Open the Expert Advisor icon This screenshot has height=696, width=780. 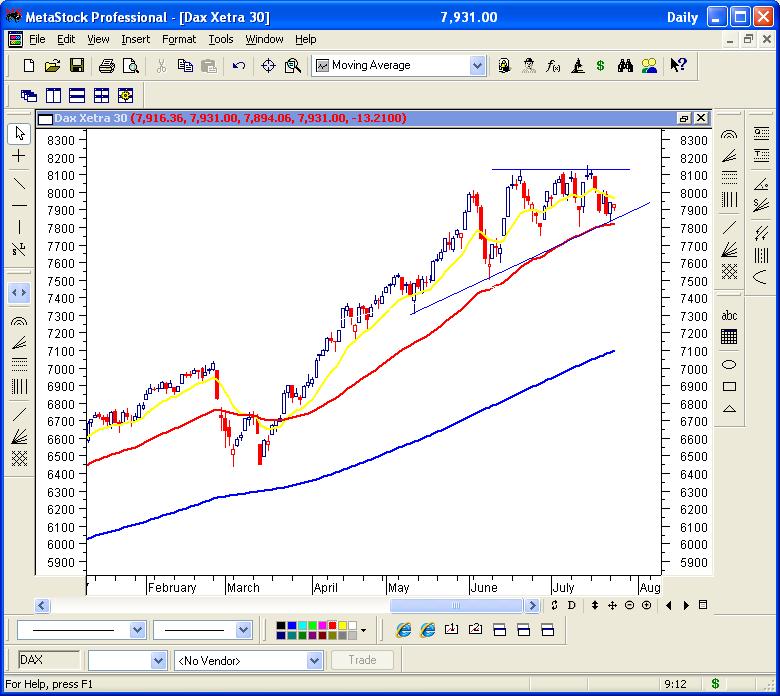point(528,65)
